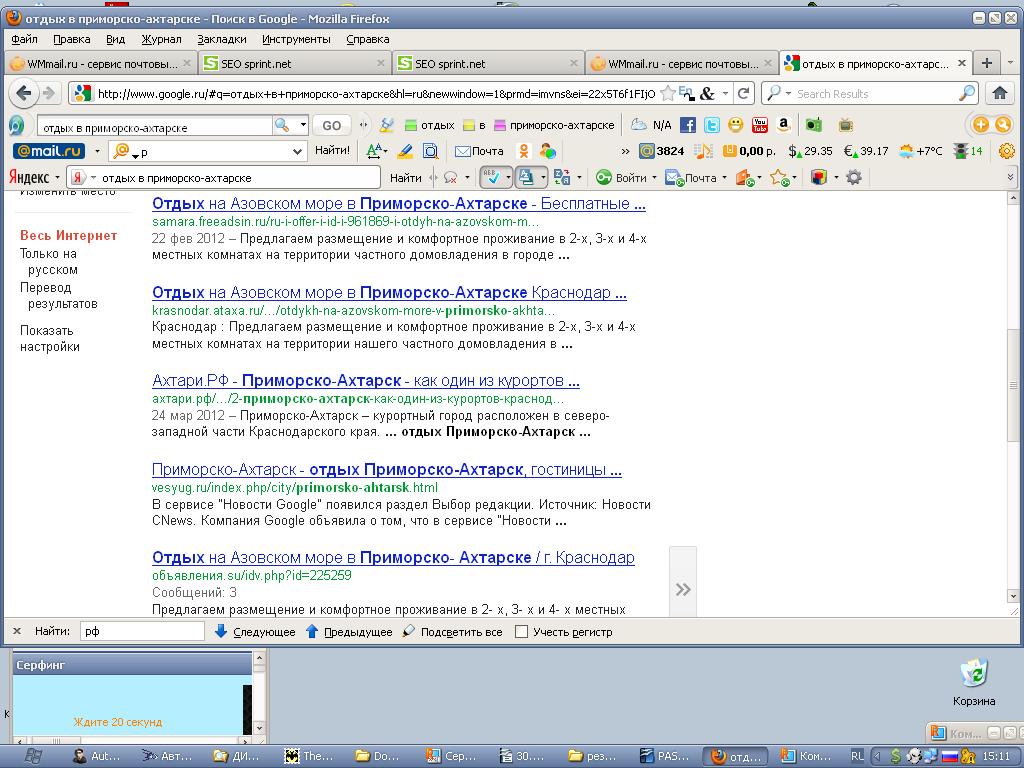Click the Найти! button in Mail.ru toolbar
The image size is (1024, 768).
point(332,151)
